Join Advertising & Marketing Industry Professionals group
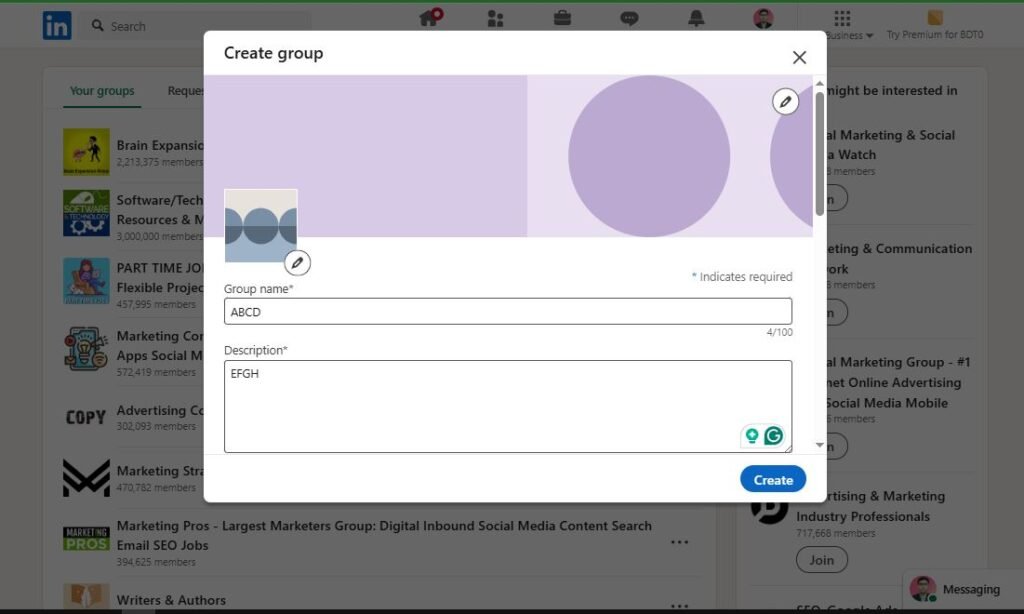This screenshot has height=614, width=1024. [822, 560]
